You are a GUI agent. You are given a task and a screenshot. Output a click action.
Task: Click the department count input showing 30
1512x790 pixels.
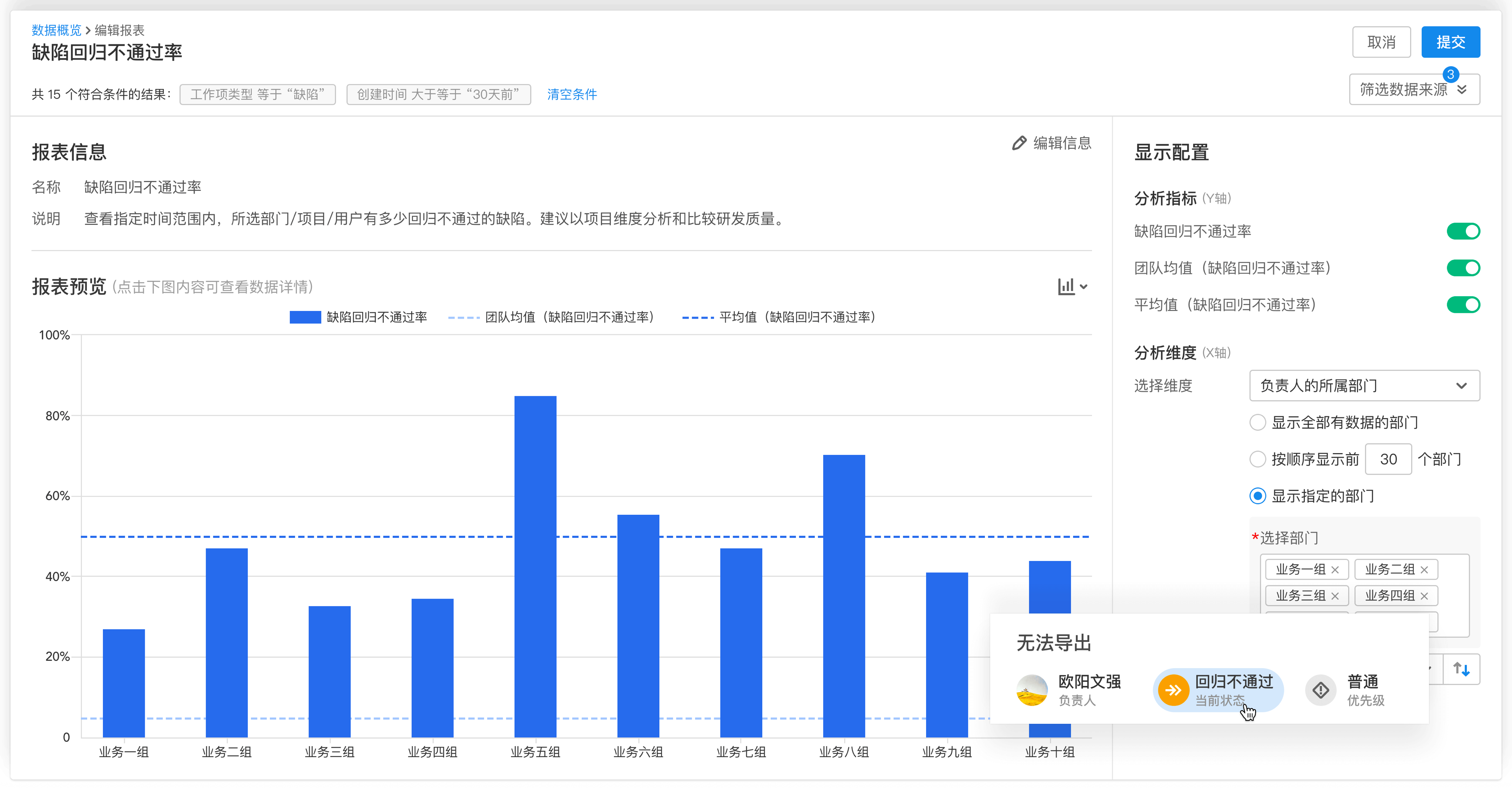pos(1388,459)
